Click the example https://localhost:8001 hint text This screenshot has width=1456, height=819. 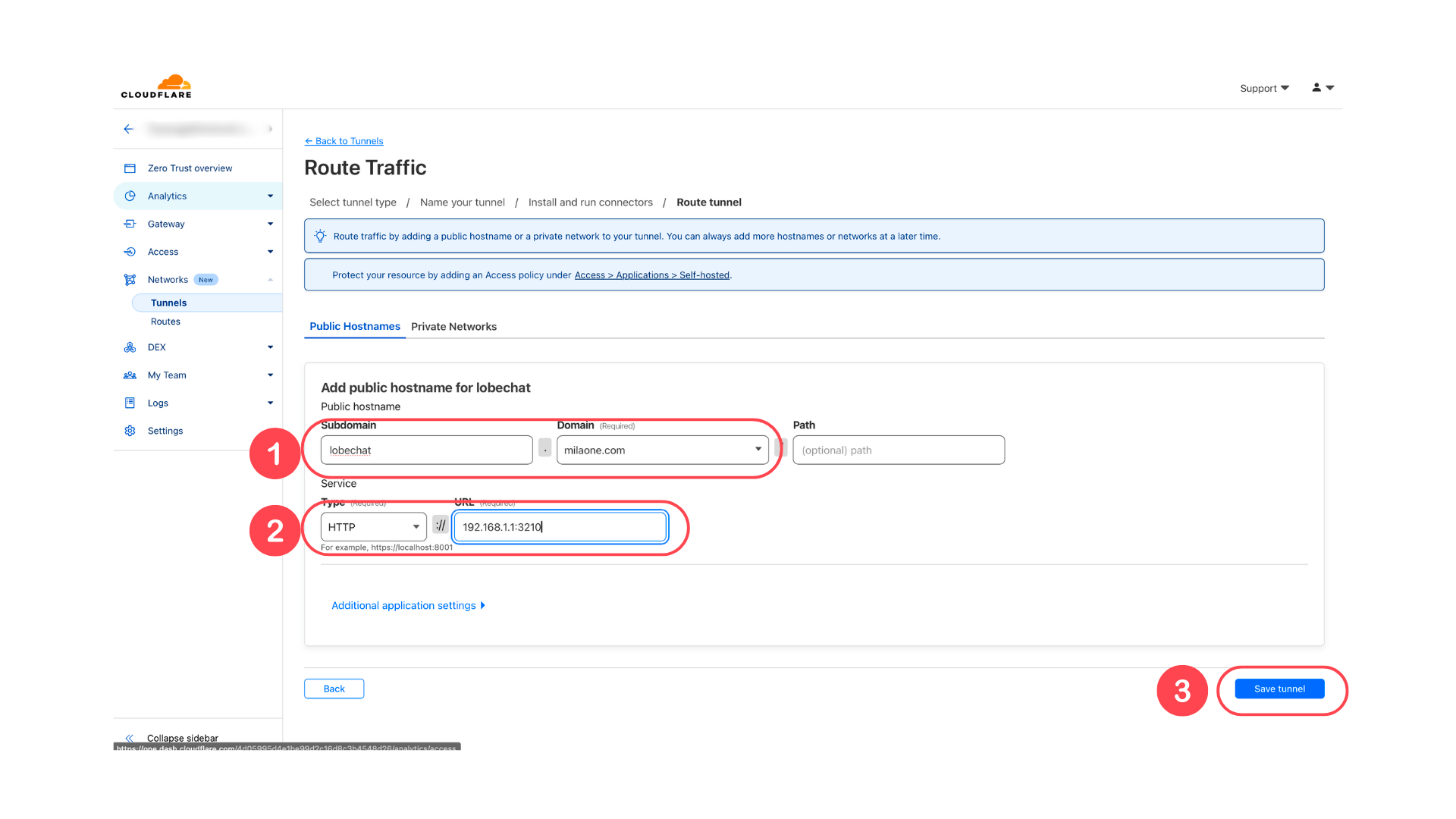coord(387,548)
